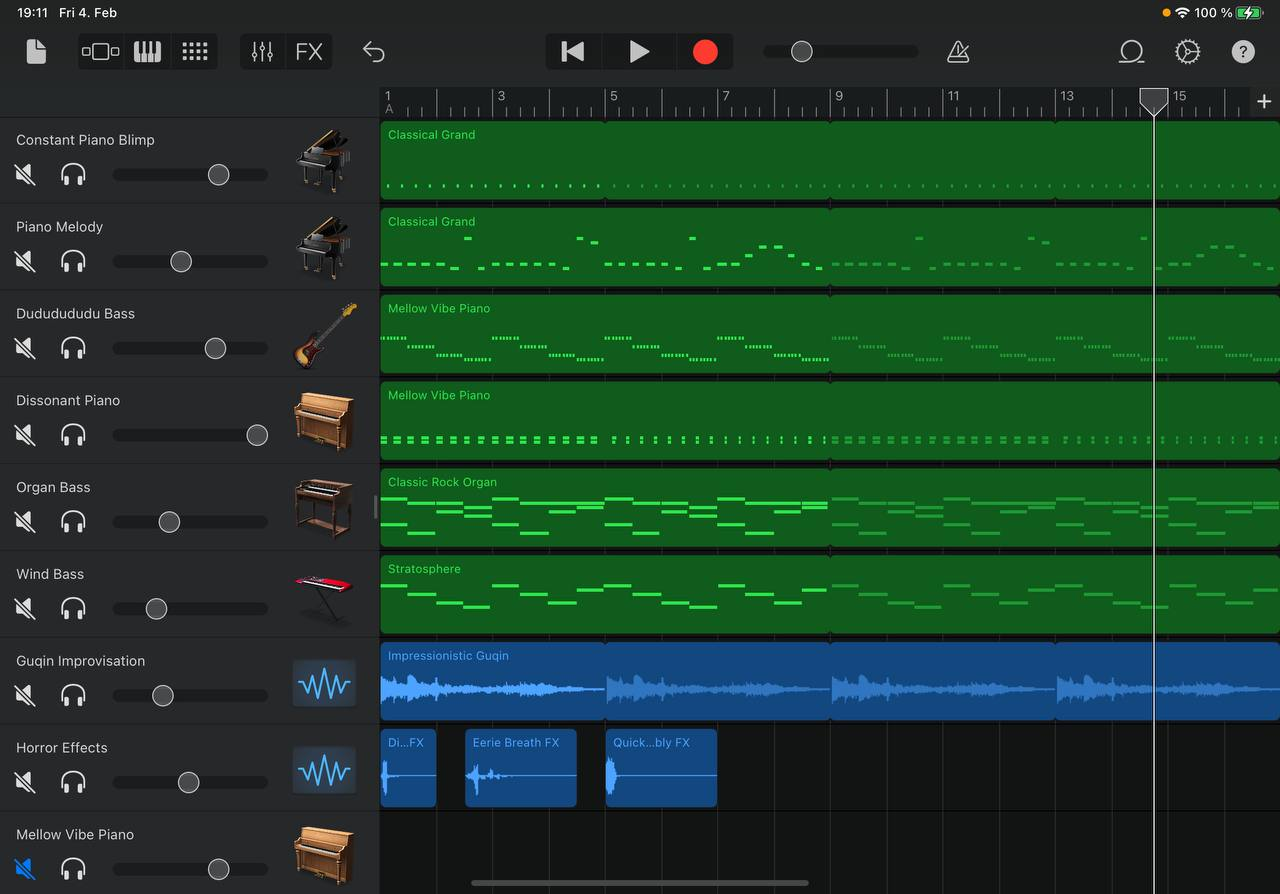Start recording with the red record button
Image resolution: width=1280 pixels, height=894 pixels.
705,51
